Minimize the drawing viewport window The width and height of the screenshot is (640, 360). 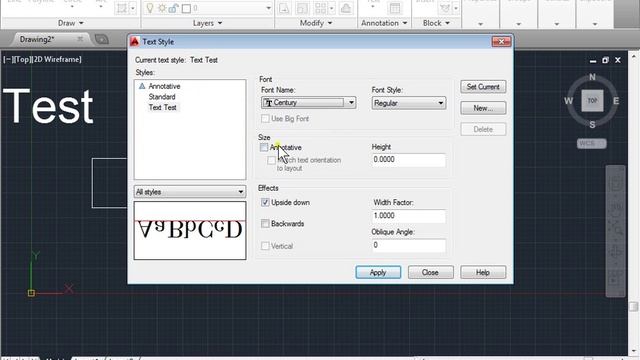(x=593, y=60)
